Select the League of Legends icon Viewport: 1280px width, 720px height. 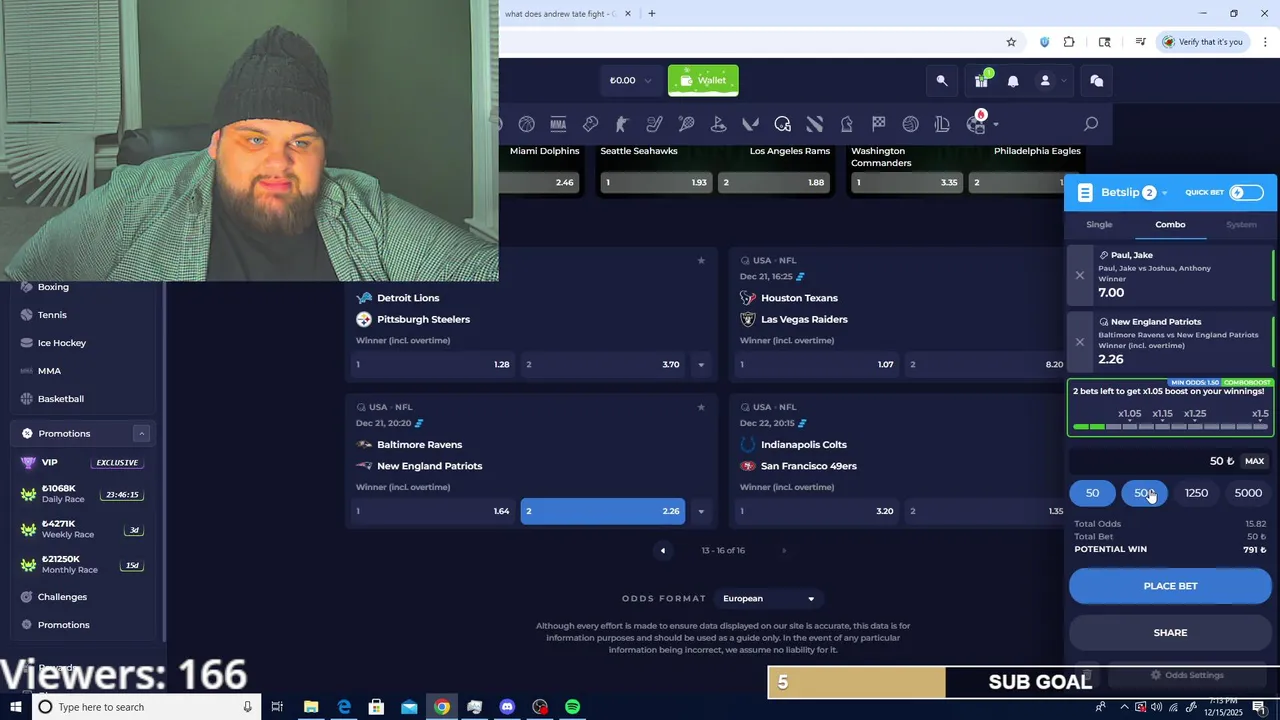942,124
